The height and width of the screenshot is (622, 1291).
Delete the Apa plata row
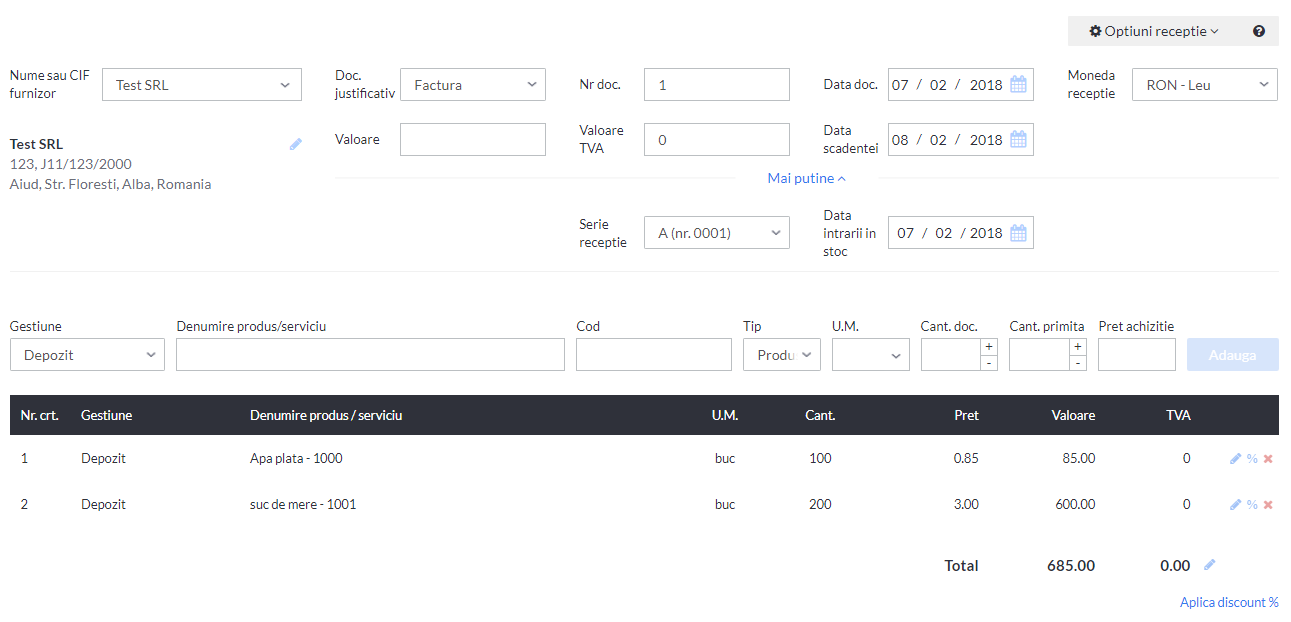pyautogui.click(x=1268, y=459)
